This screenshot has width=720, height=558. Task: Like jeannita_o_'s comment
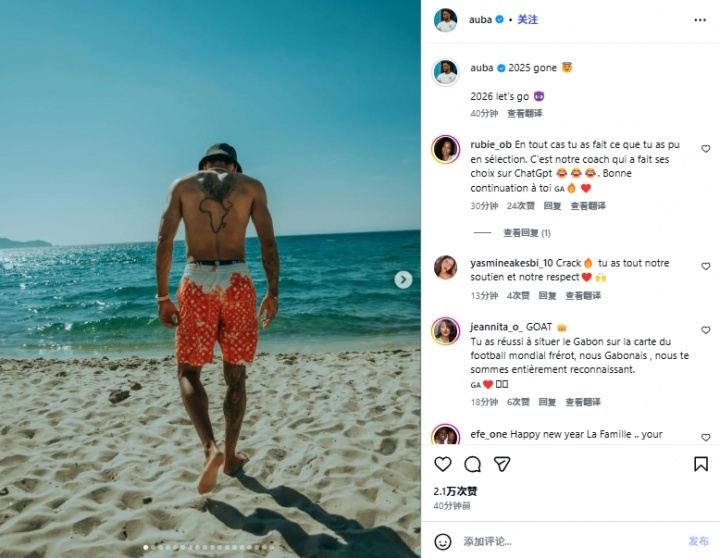pyautogui.click(x=705, y=330)
